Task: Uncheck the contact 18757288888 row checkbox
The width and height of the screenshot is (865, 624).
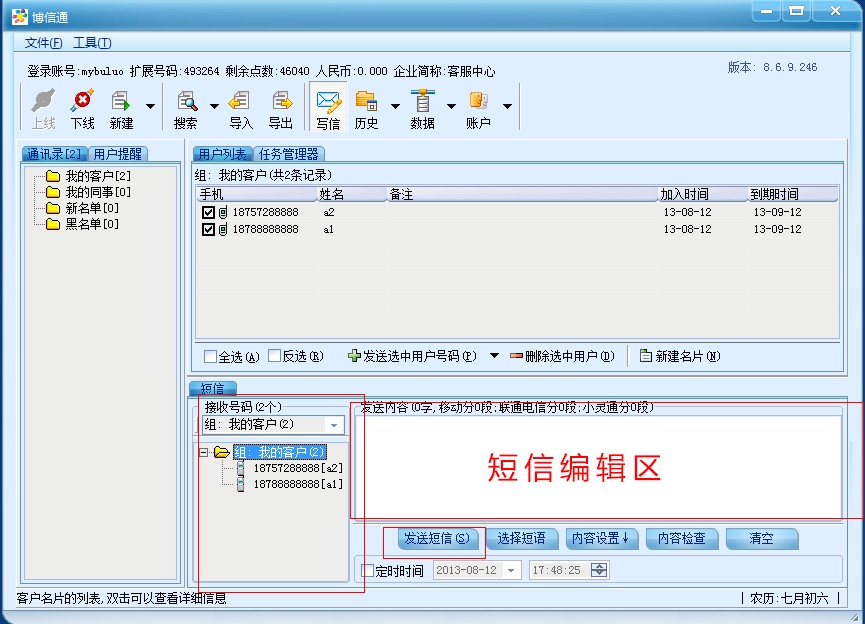Action: click(x=208, y=213)
